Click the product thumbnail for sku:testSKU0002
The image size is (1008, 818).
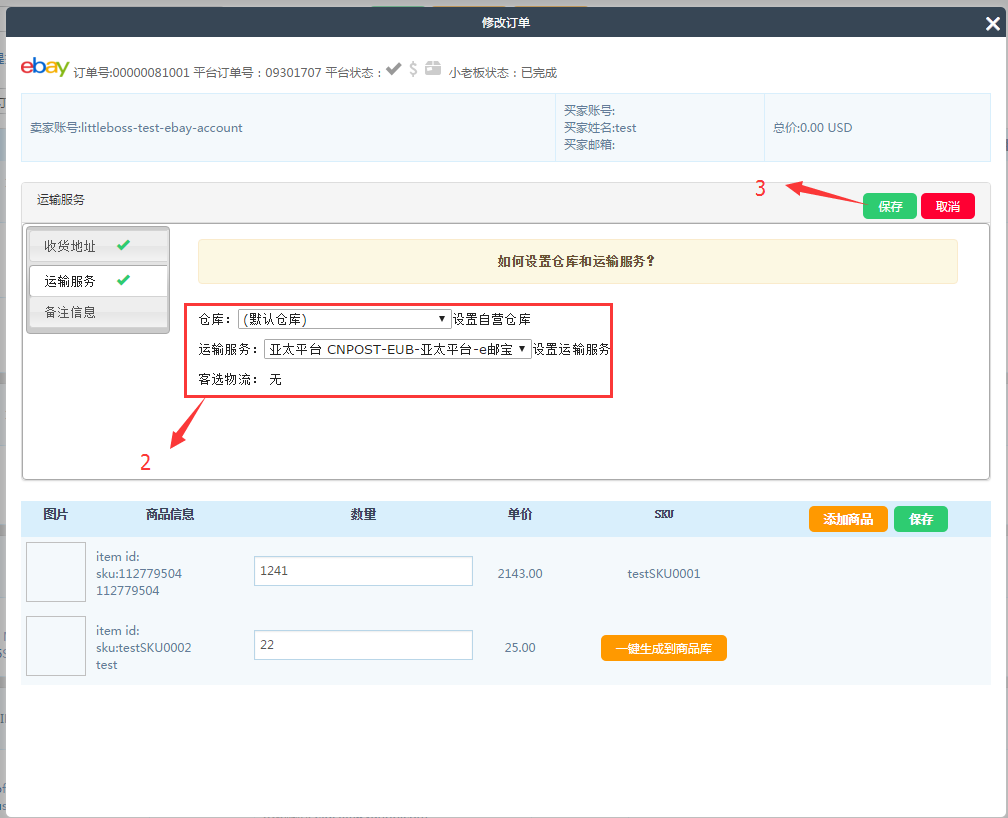(x=56, y=646)
